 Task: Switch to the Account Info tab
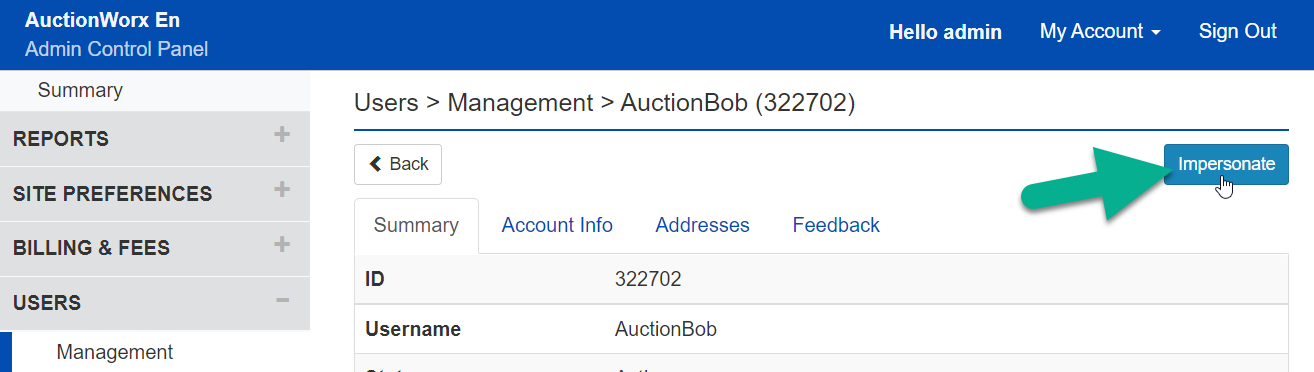pyautogui.click(x=557, y=225)
